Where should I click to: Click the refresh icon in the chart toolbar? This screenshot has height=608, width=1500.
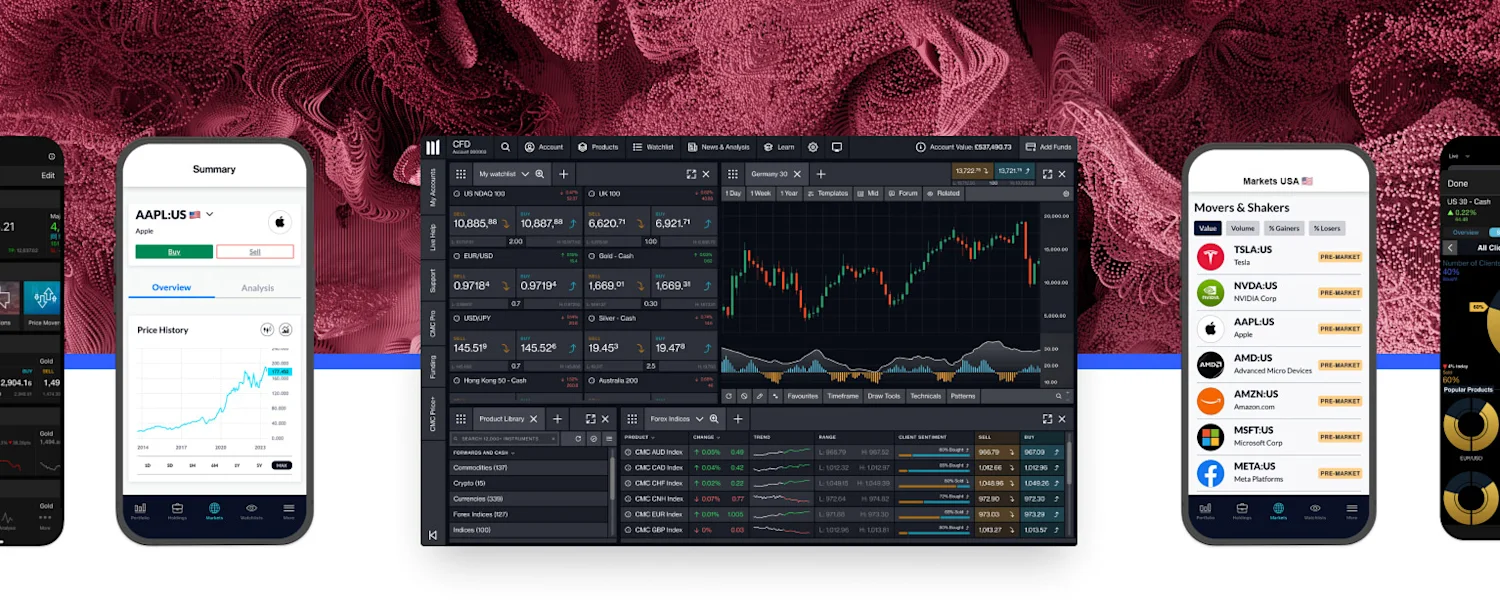click(729, 396)
